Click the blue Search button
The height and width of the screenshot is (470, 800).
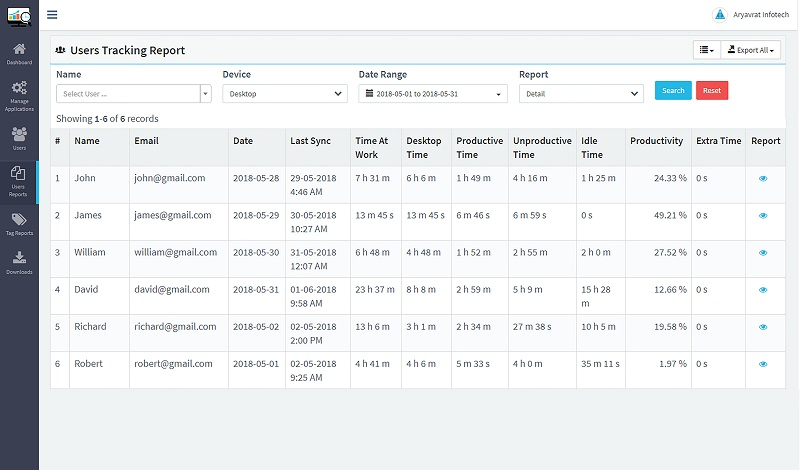(x=673, y=91)
